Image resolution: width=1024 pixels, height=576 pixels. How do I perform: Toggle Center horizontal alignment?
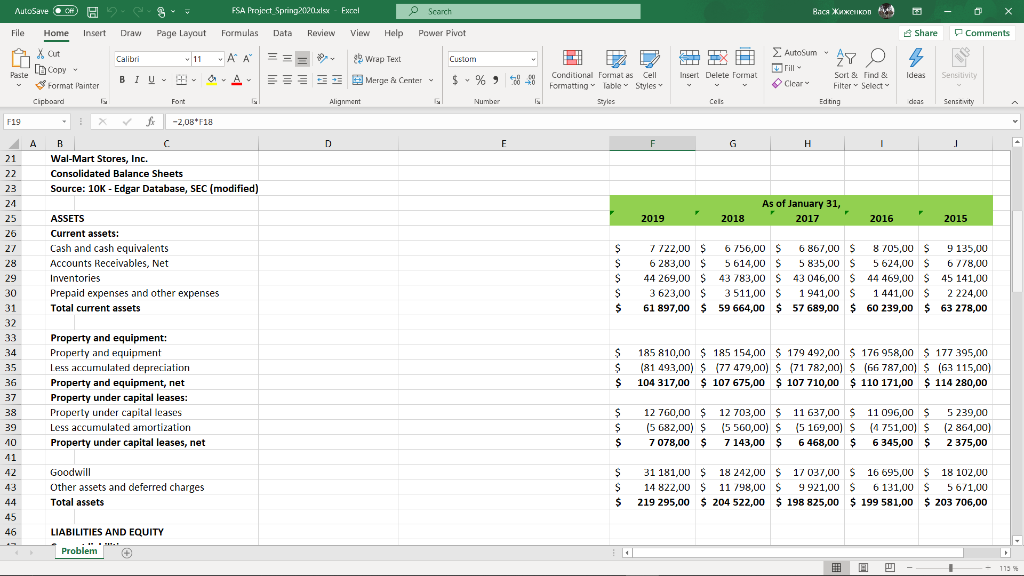pyautogui.click(x=287, y=80)
